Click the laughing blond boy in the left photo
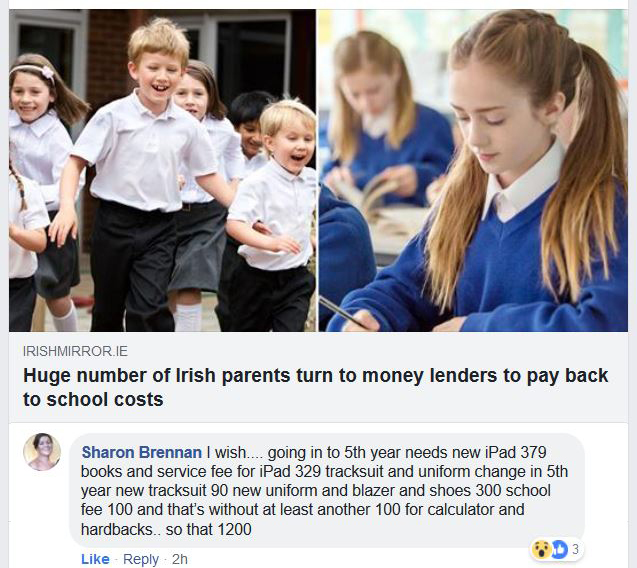The height and width of the screenshot is (568, 637). (146, 171)
